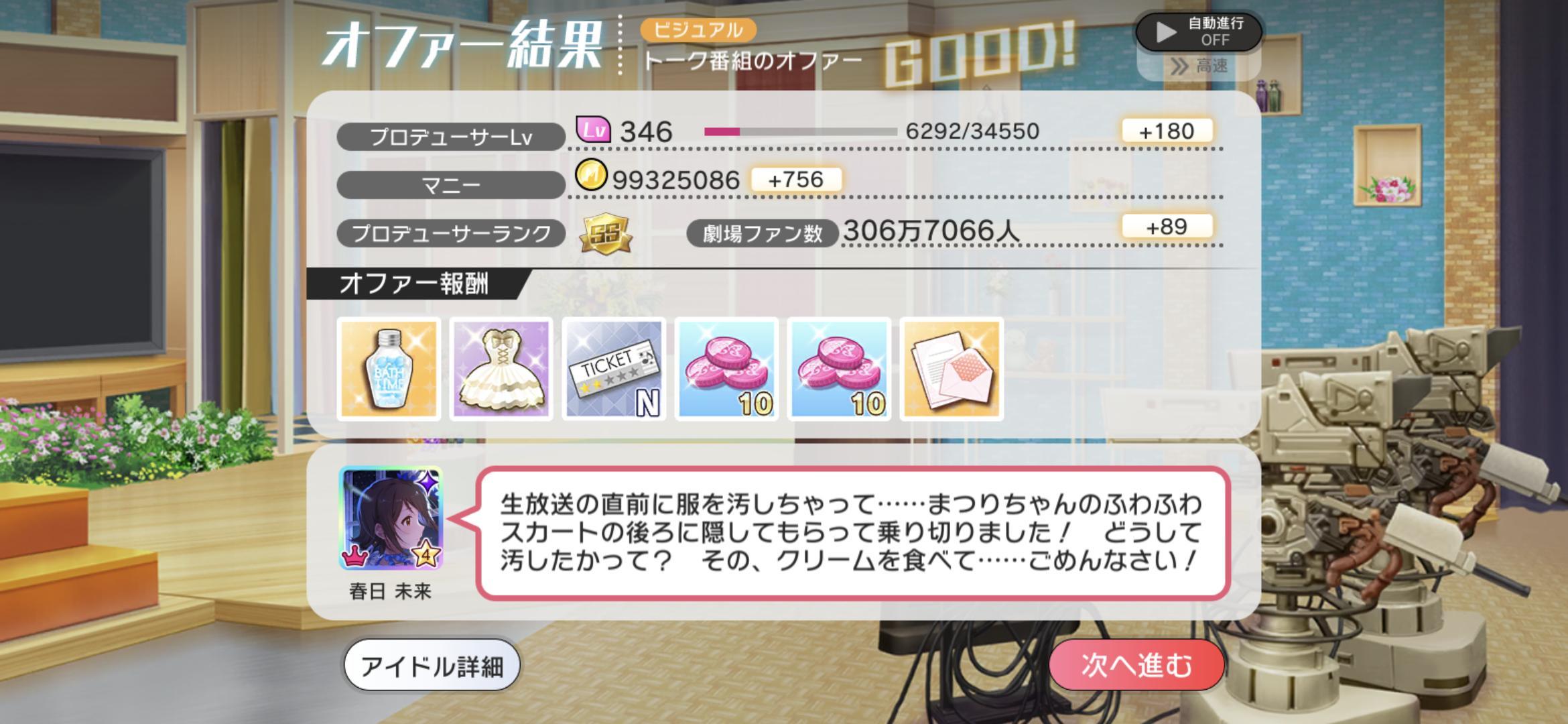
Task: Toggle auto-progress 自動進行 OFF button
Action: (x=1199, y=32)
